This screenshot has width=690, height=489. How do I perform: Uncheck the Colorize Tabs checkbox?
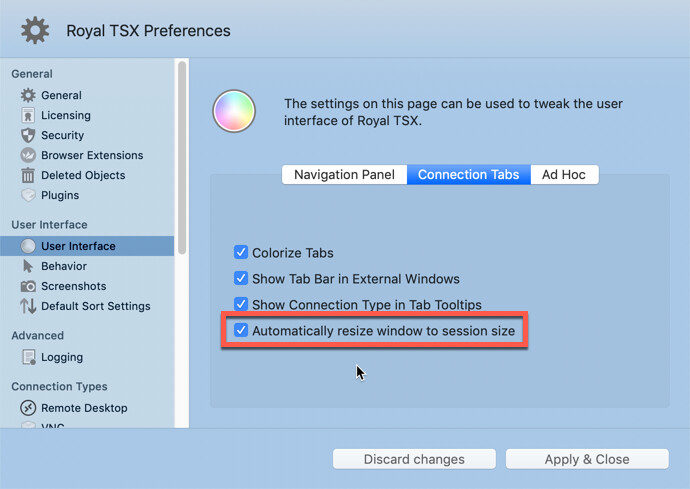coord(241,253)
